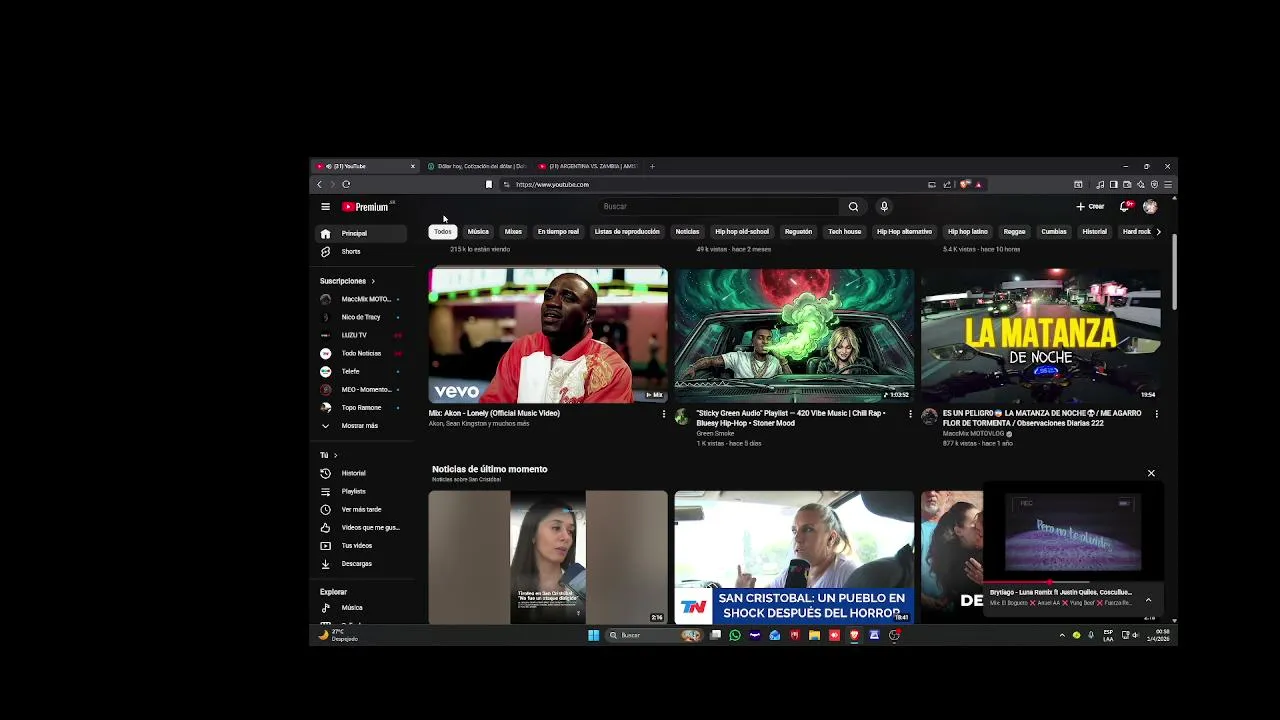This screenshot has height=720, width=1280.
Task: Click the Crear button
Action: (1090, 207)
